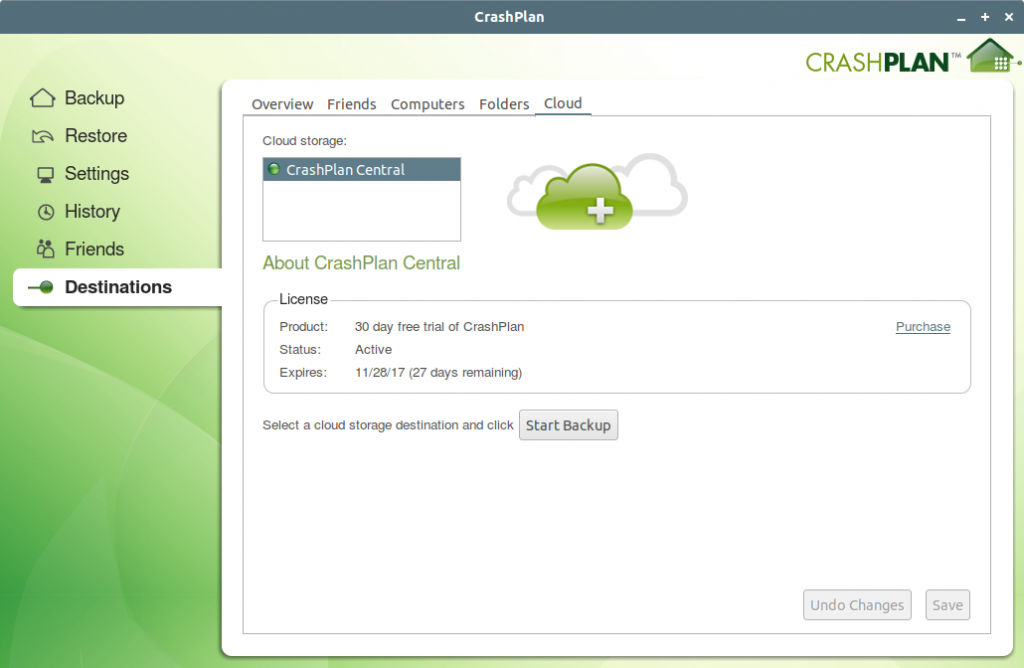Open the Computers tab

(x=427, y=104)
